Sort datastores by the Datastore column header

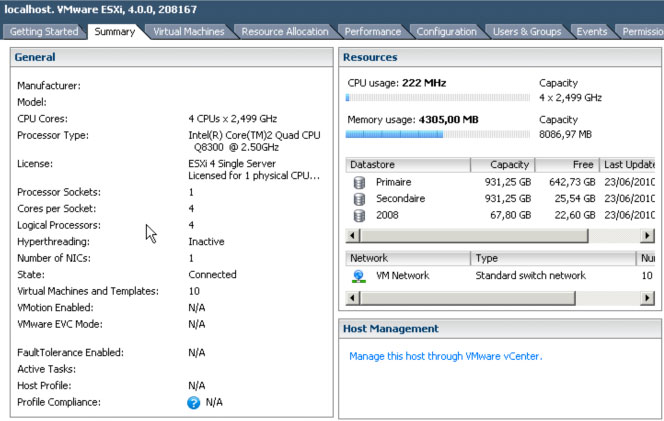coord(408,165)
